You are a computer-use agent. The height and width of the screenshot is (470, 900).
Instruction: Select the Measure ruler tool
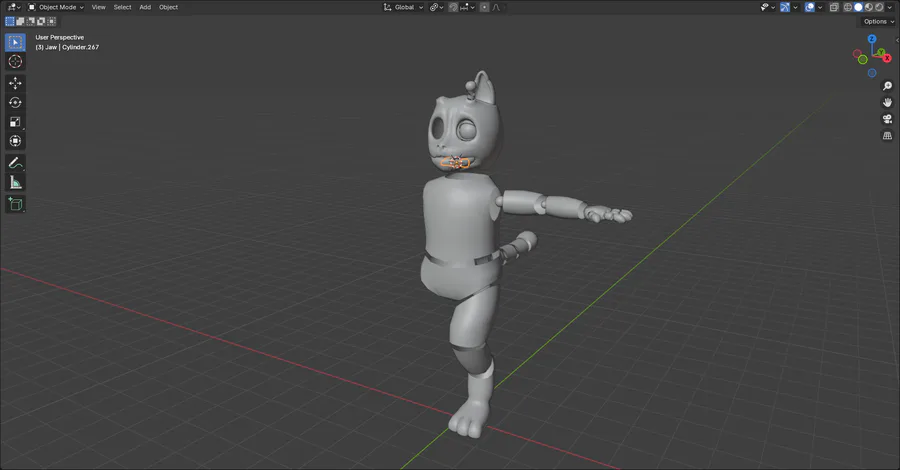tap(15, 182)
